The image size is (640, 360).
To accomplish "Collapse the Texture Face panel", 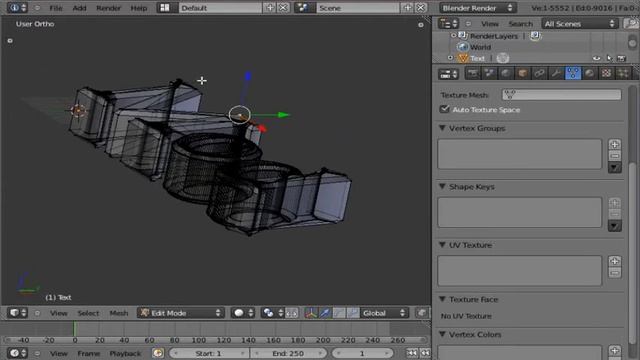I will click(442, 299).
